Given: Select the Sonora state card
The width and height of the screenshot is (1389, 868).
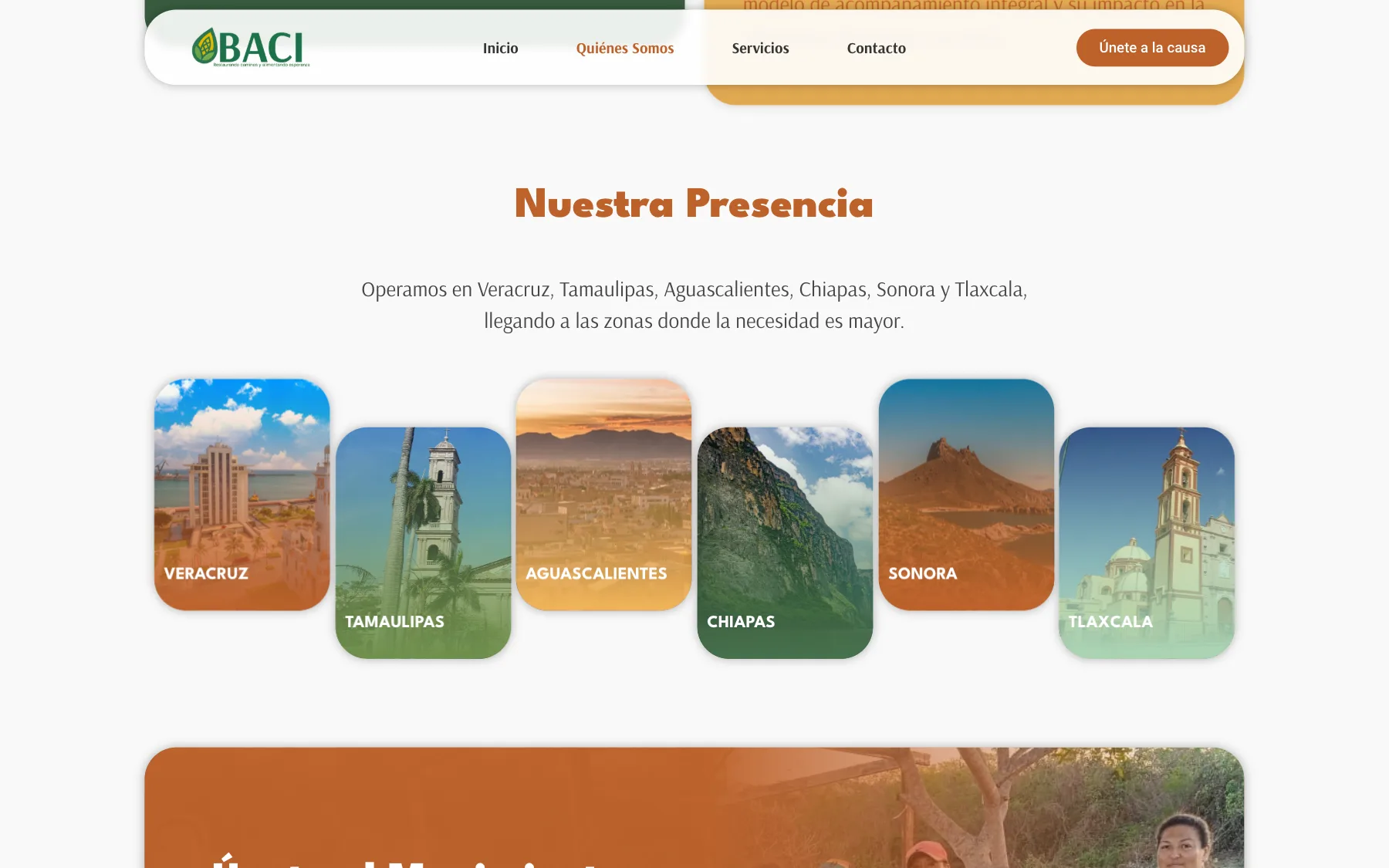Looking at the screenshot, I should pos(966,495).
